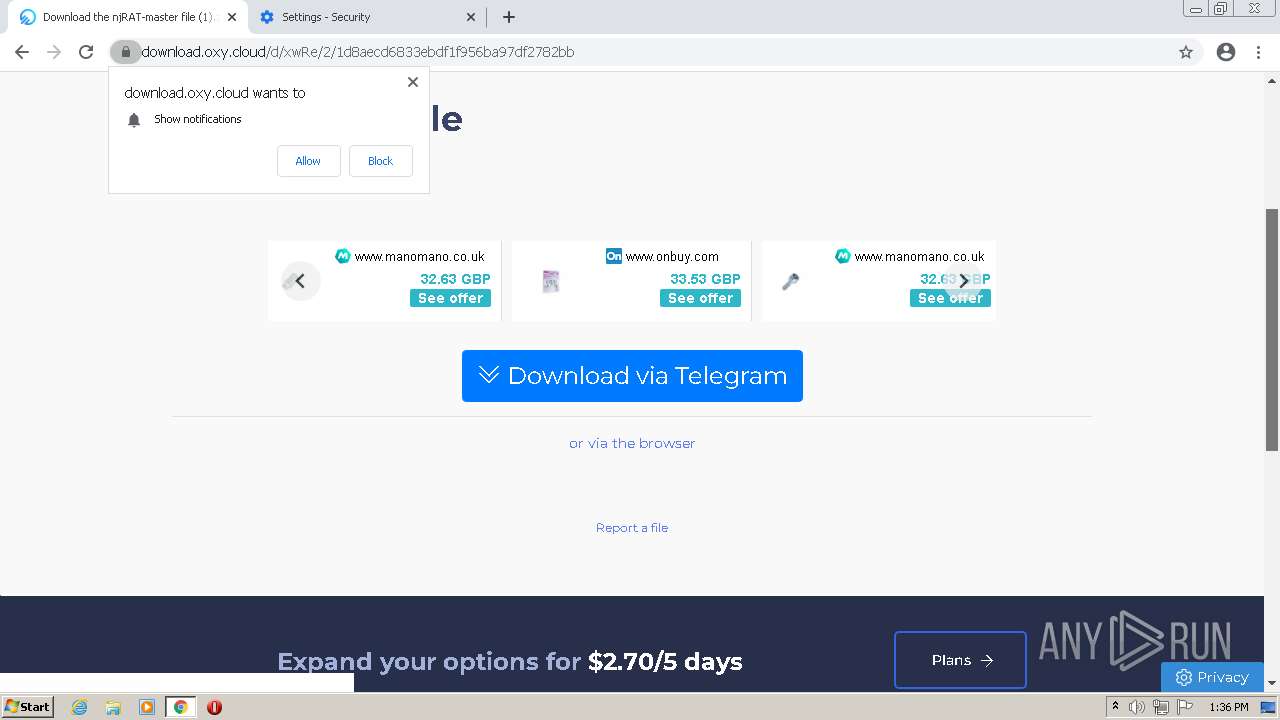
Task: Close the Settings - Security tab
Action: pos(471,17)
